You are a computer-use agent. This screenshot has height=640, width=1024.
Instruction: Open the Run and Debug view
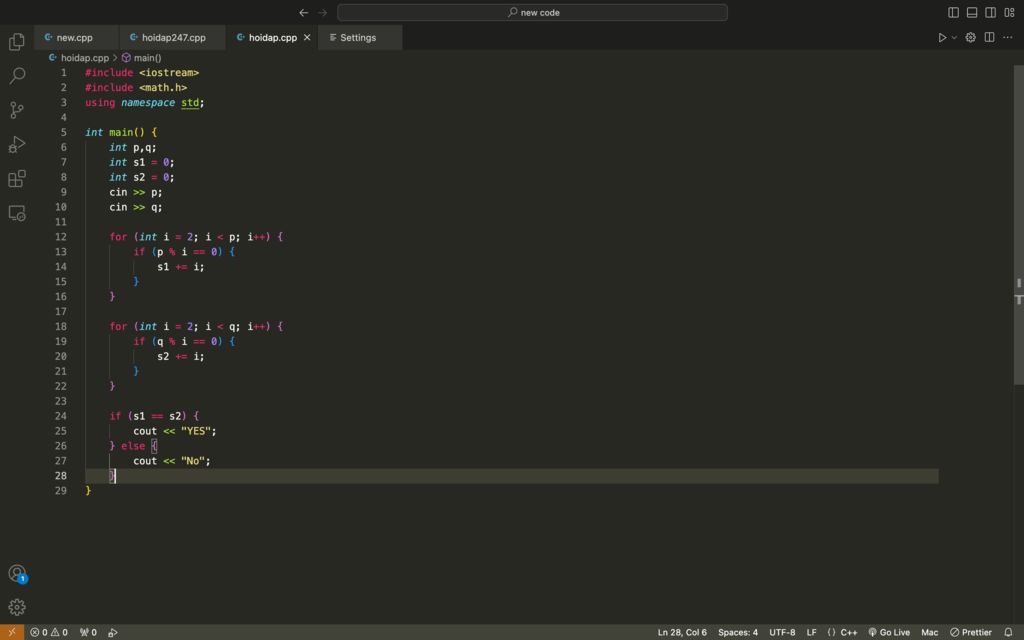tap(17, 144)
